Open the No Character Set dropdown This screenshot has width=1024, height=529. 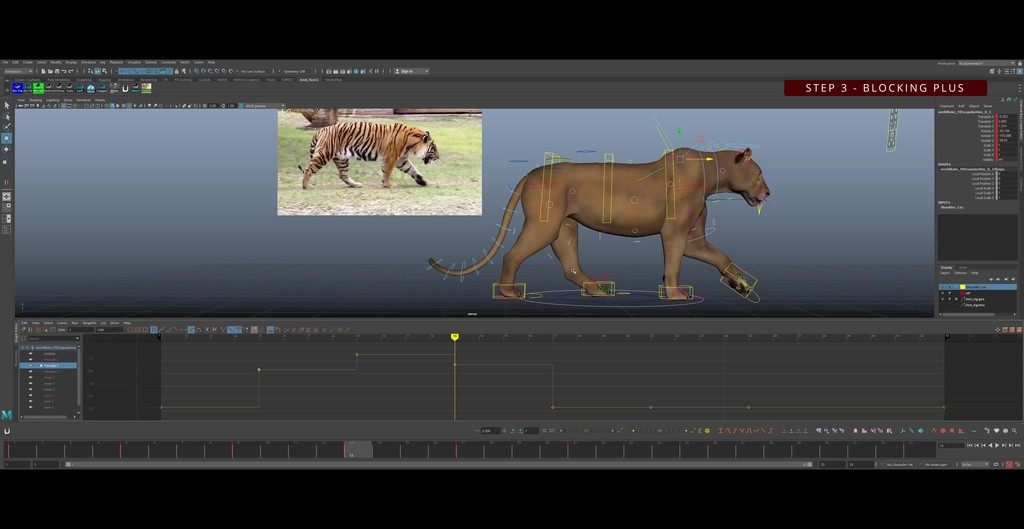(x=900, y=465)
